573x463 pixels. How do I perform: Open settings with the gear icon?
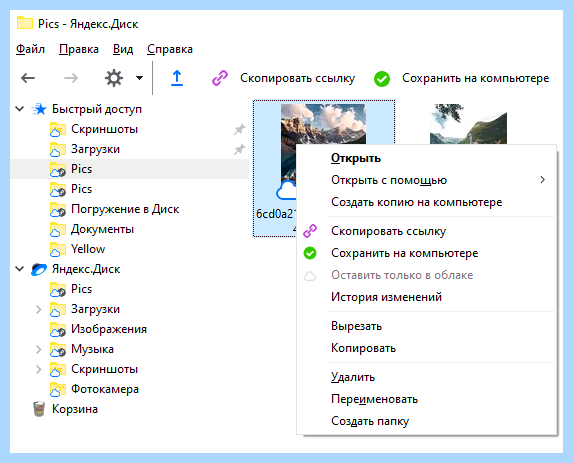click(114, 78)
